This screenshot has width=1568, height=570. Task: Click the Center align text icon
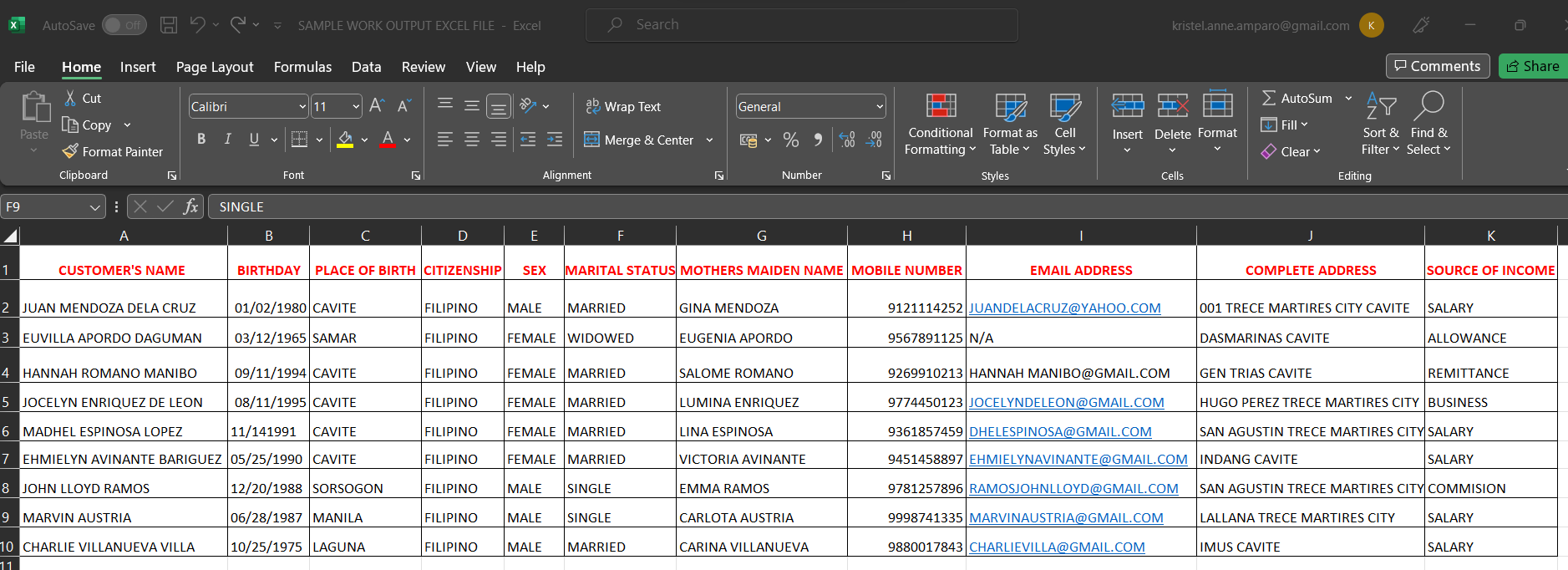click(x=472, y=140)
